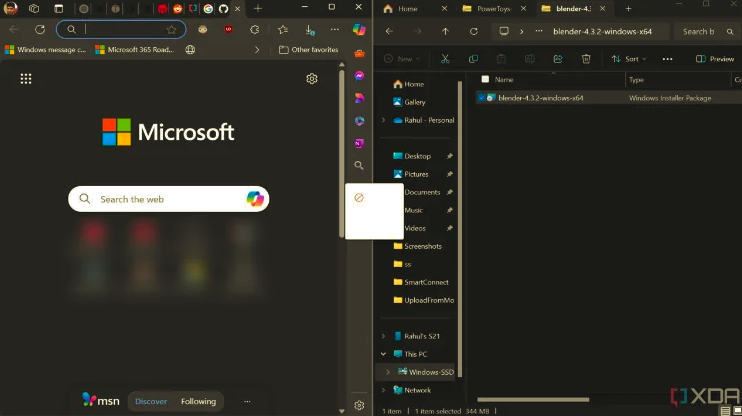Viewport: 742px width, 416px height.
Task: Cut the selected file
Action: click(x=445, y=59)
